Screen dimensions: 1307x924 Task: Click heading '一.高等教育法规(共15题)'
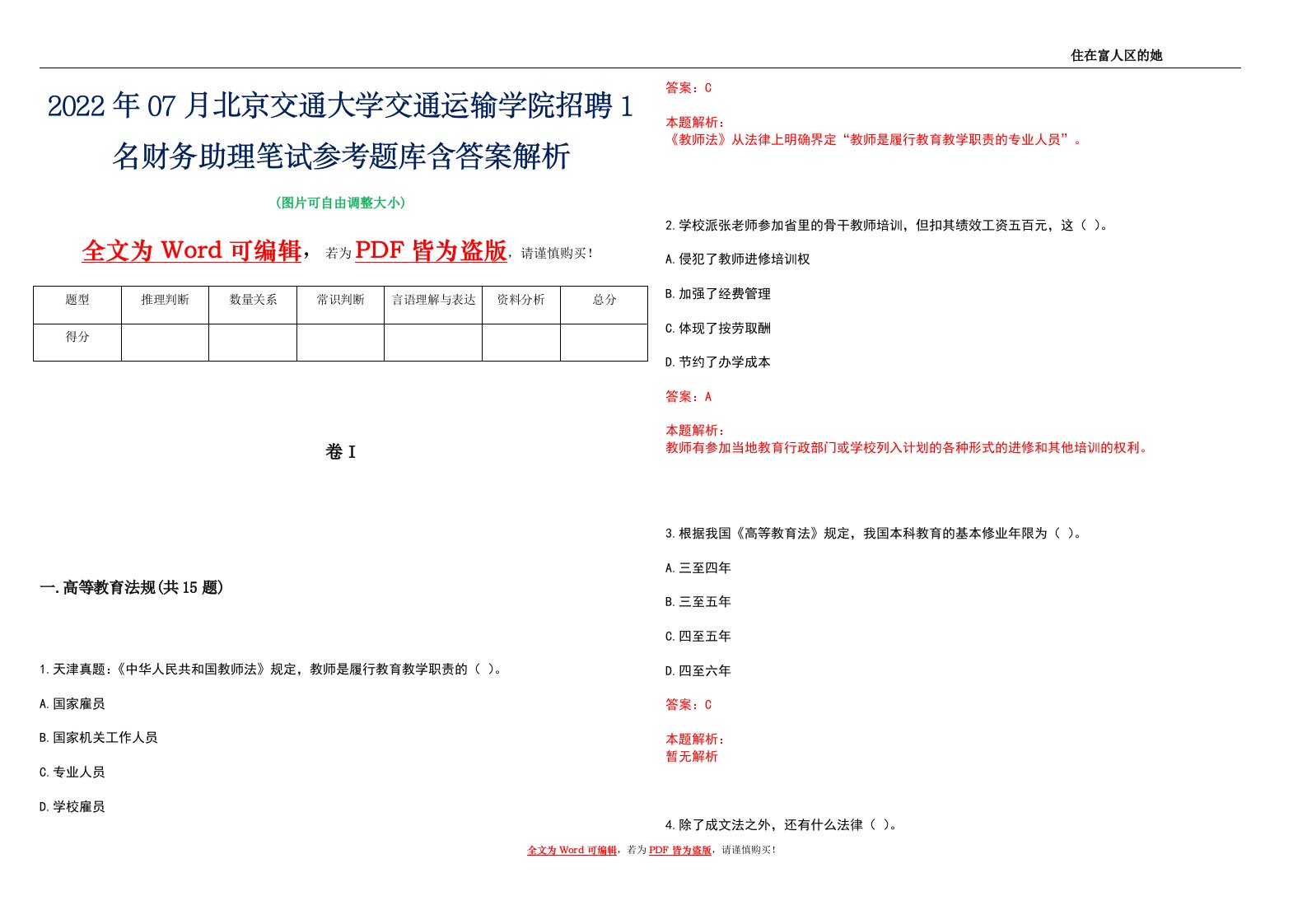point(132,587)
